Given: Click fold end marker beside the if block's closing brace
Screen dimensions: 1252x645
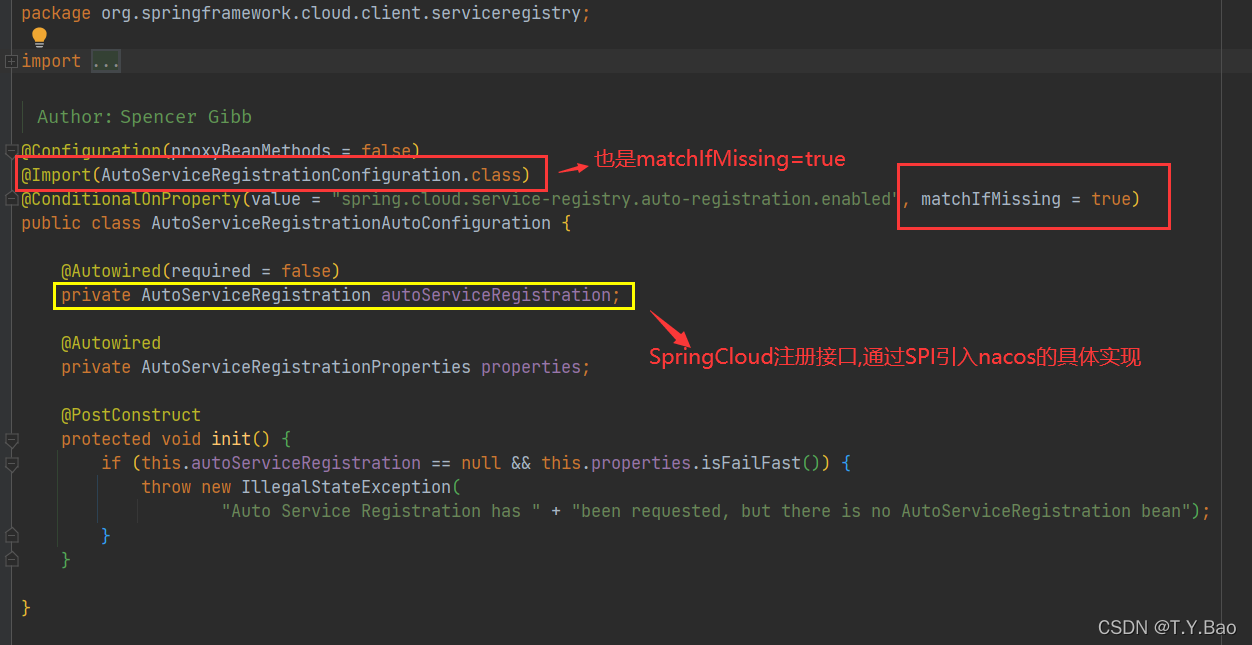Looking at the screenshot, I should pyautogui.click(x=11, y=535).
